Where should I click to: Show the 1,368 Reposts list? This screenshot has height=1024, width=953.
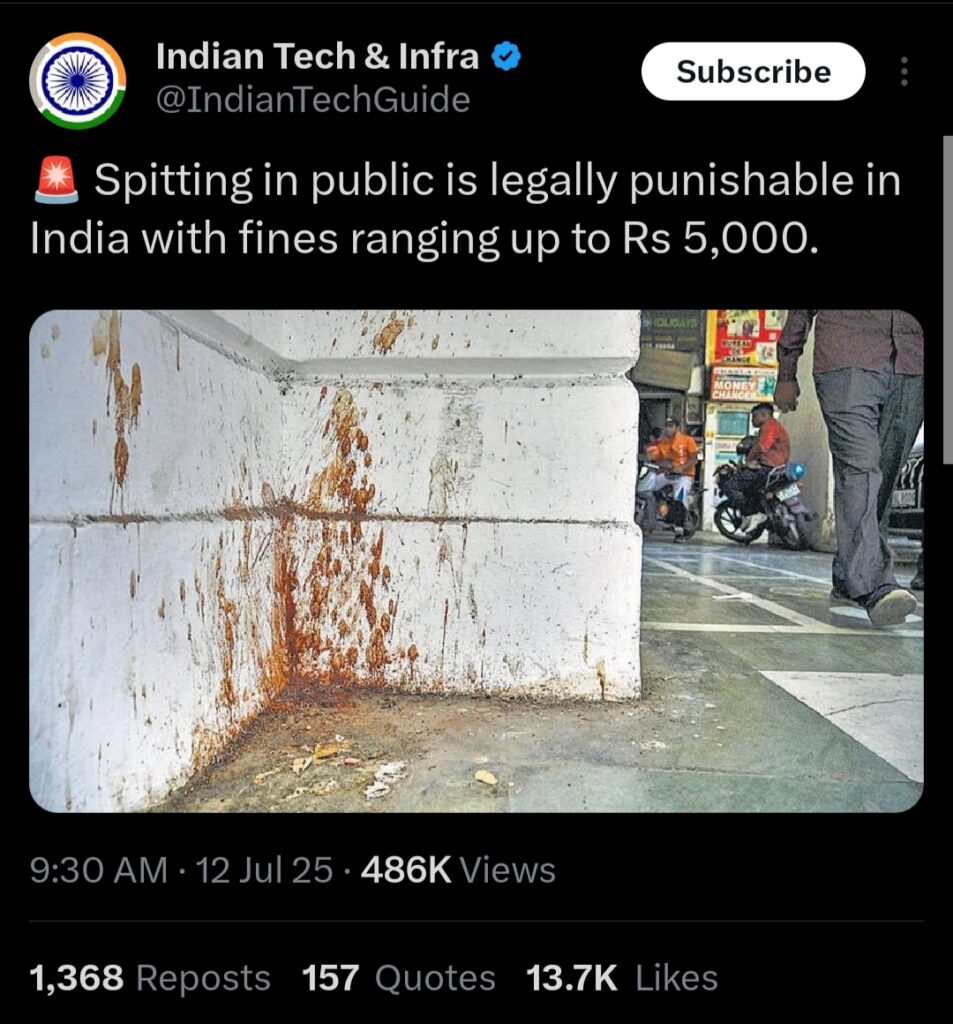coord(150,978)
